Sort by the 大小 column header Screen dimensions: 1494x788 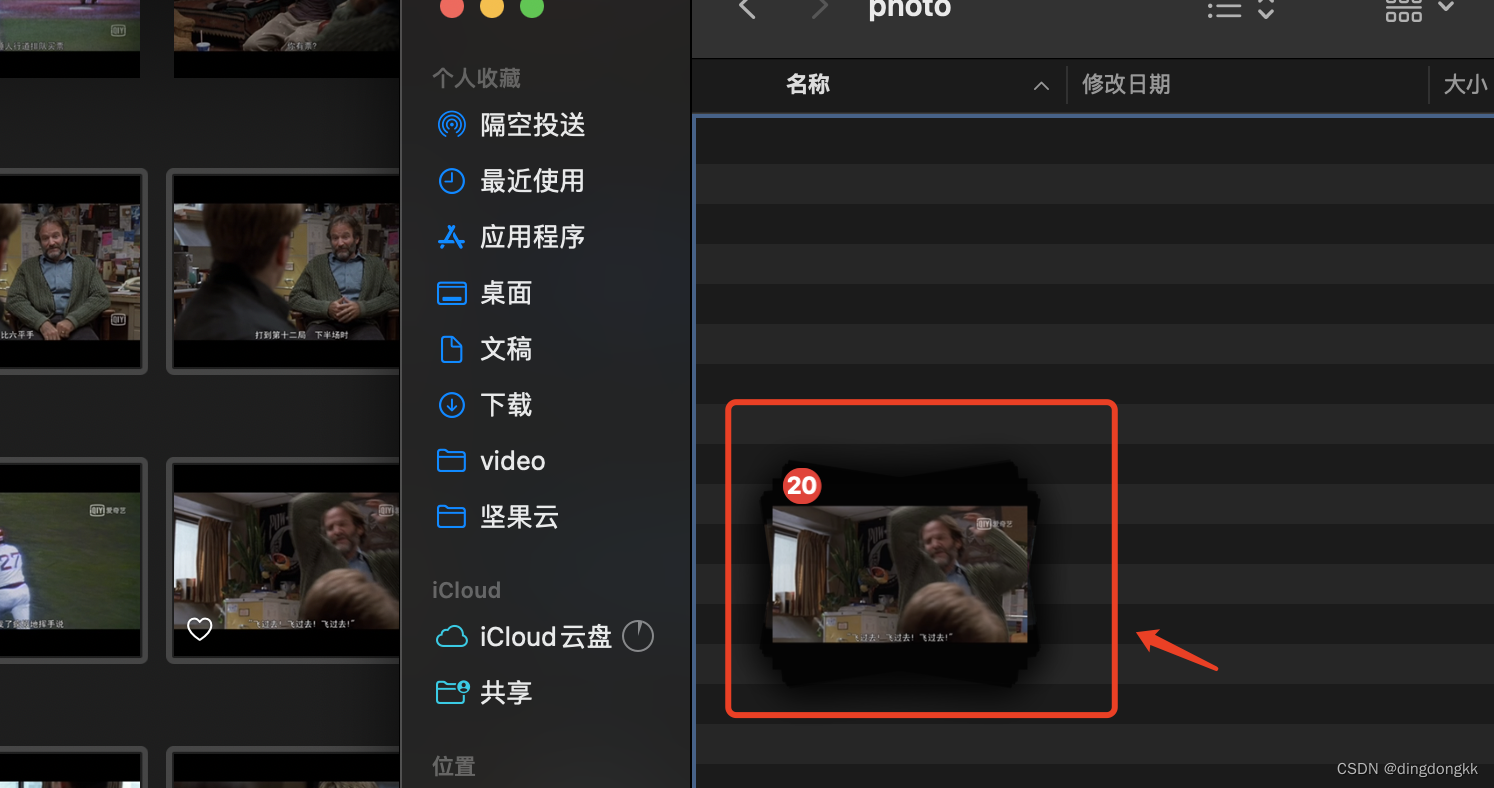[1465, 85]
